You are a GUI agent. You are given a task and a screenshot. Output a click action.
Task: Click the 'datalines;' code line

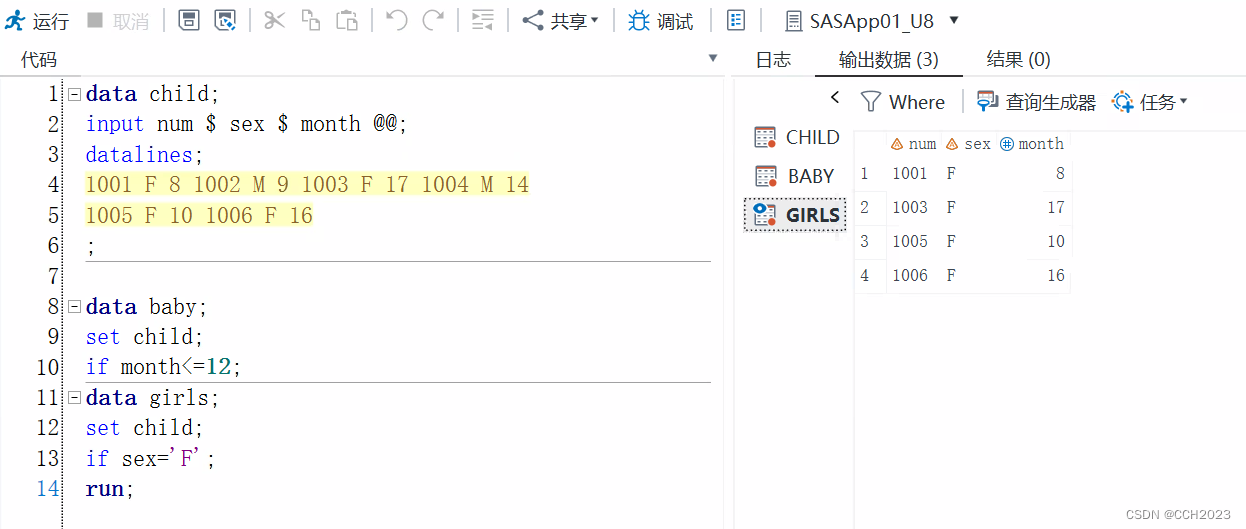144,155
